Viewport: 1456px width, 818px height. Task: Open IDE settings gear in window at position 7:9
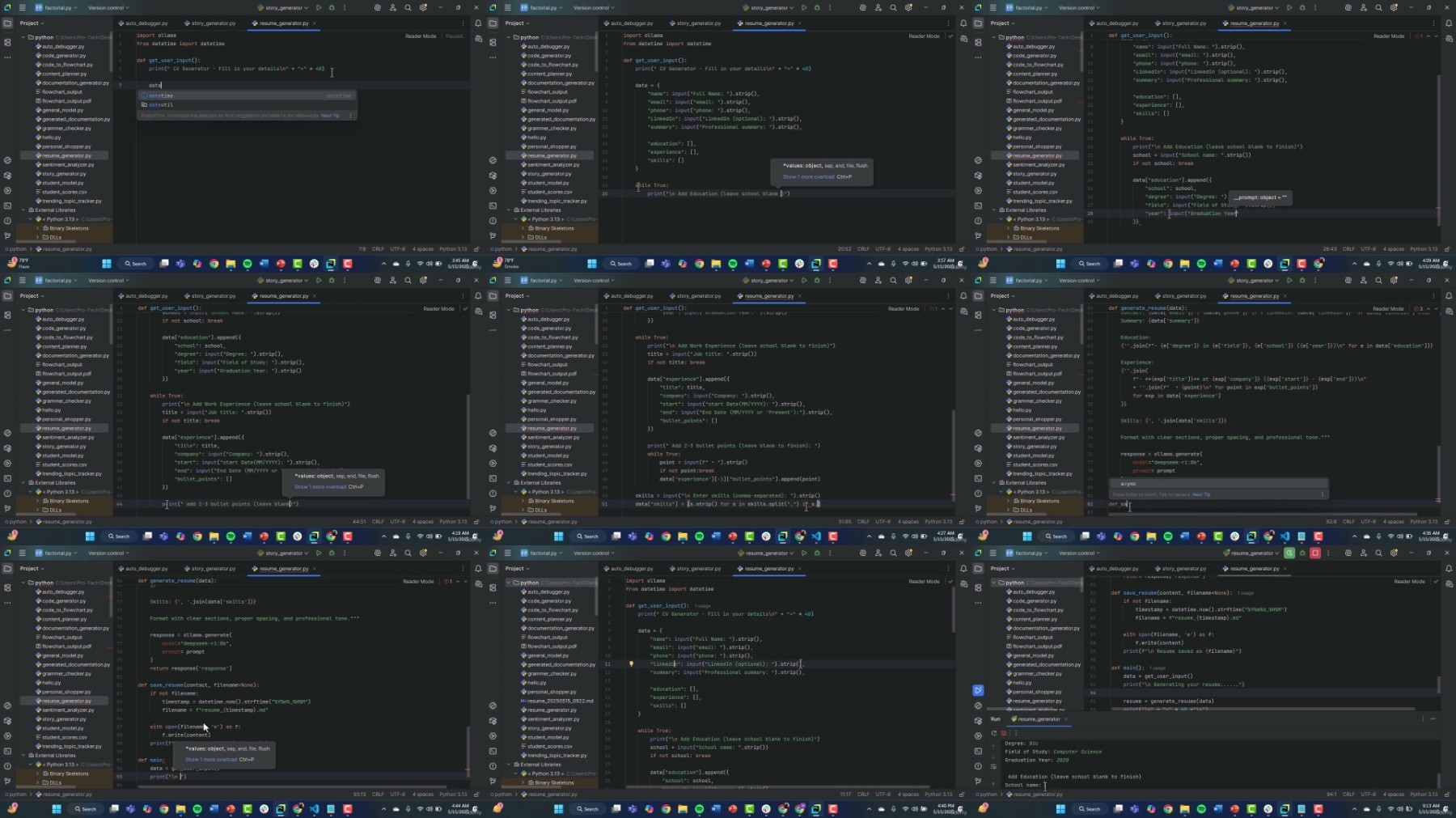coord(423,7)
